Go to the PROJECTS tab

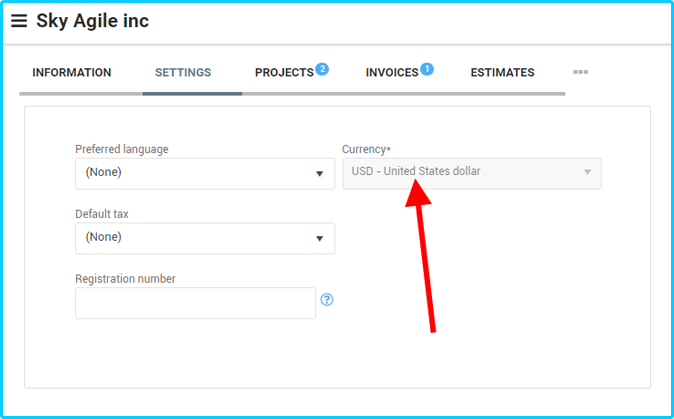click(x=284, y=72)
